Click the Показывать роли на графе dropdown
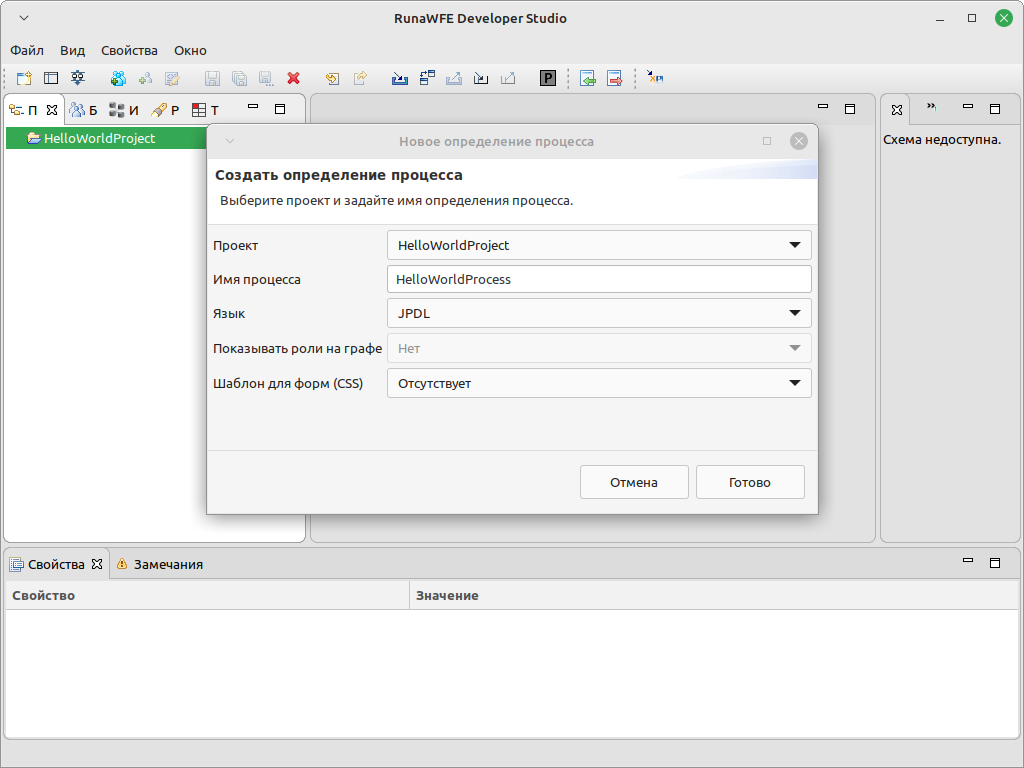 [x=599, y=348]
